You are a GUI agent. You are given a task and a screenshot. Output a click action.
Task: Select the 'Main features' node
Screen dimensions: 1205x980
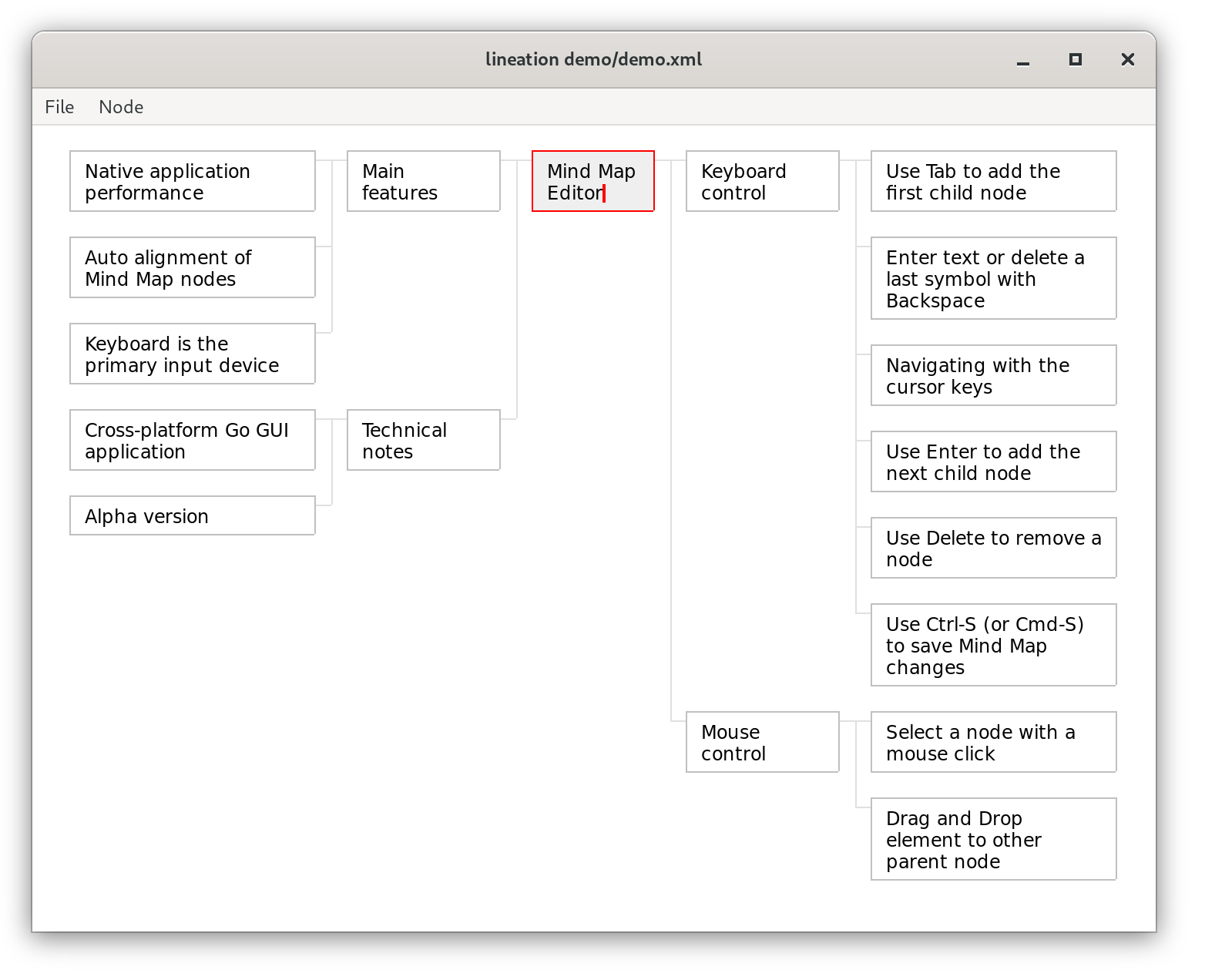click(424, 181)
